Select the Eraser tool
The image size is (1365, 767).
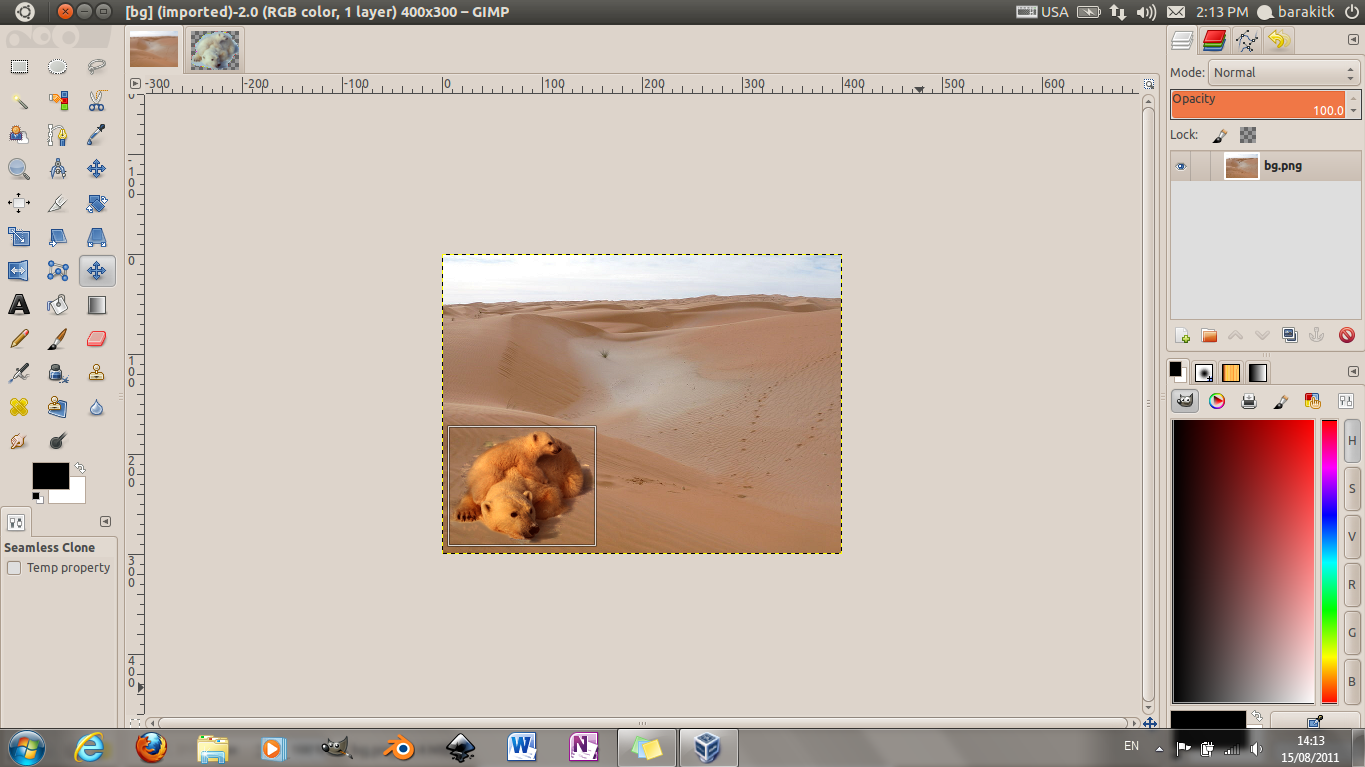[97, 339]
